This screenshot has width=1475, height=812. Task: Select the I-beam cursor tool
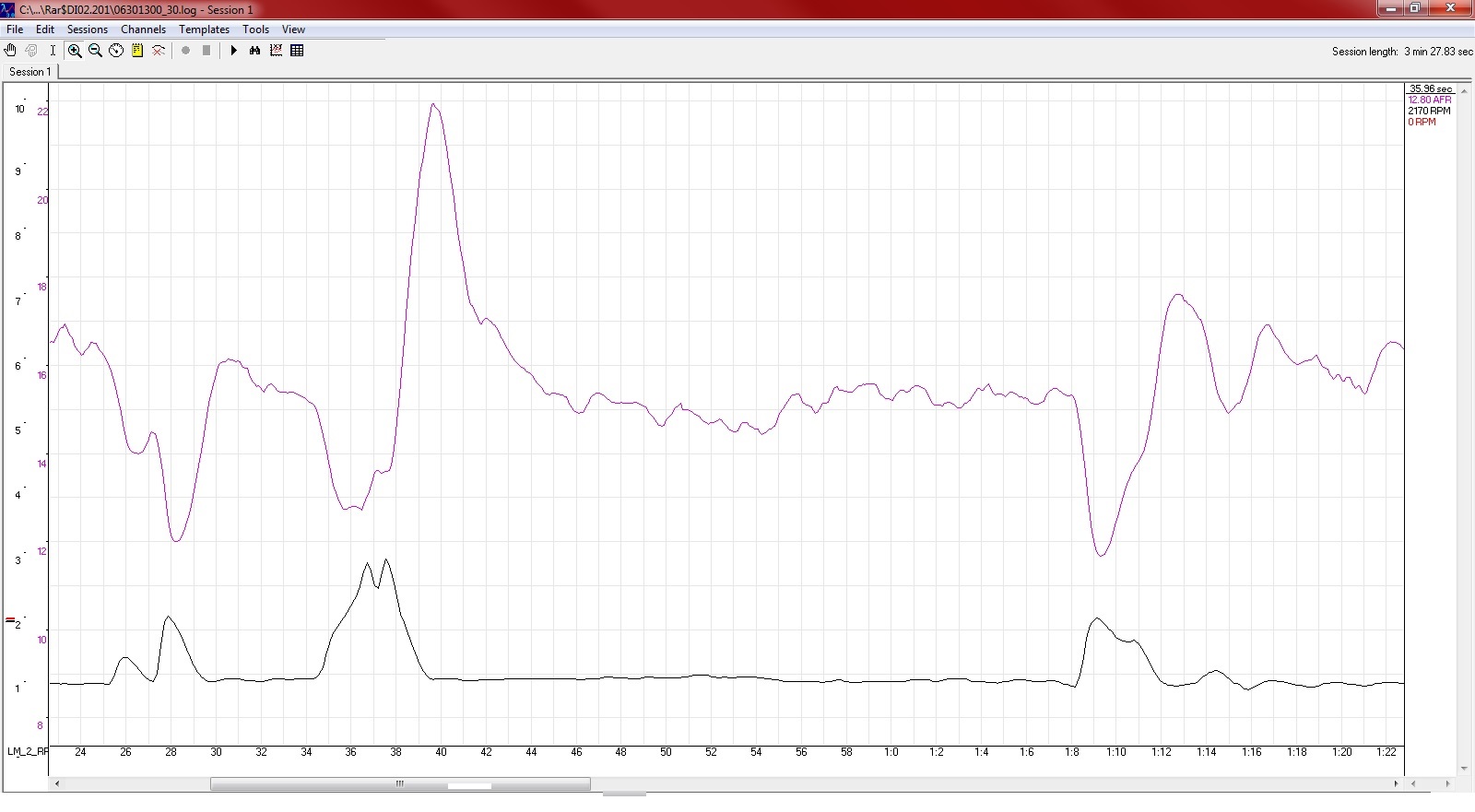[x=53, y=51]
